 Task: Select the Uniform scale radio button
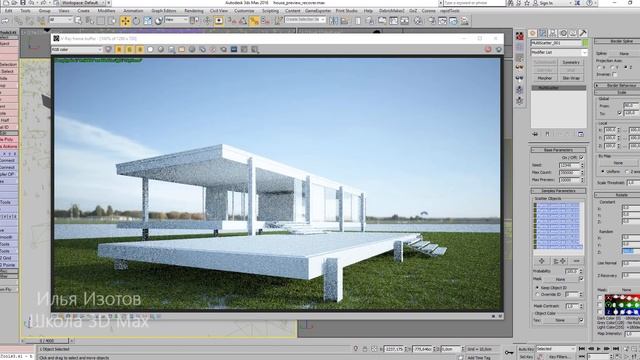point(603,172)
